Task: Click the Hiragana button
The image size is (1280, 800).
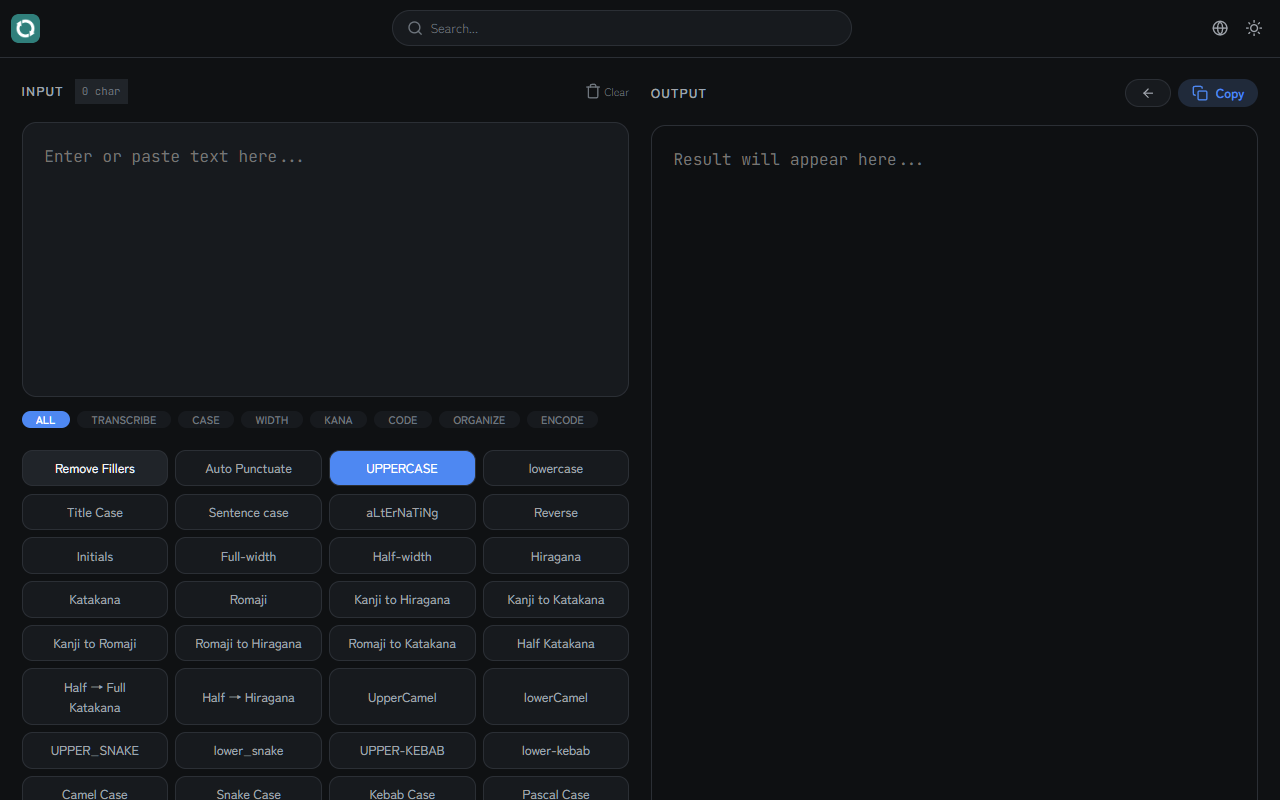Action: tap(556, 556)
